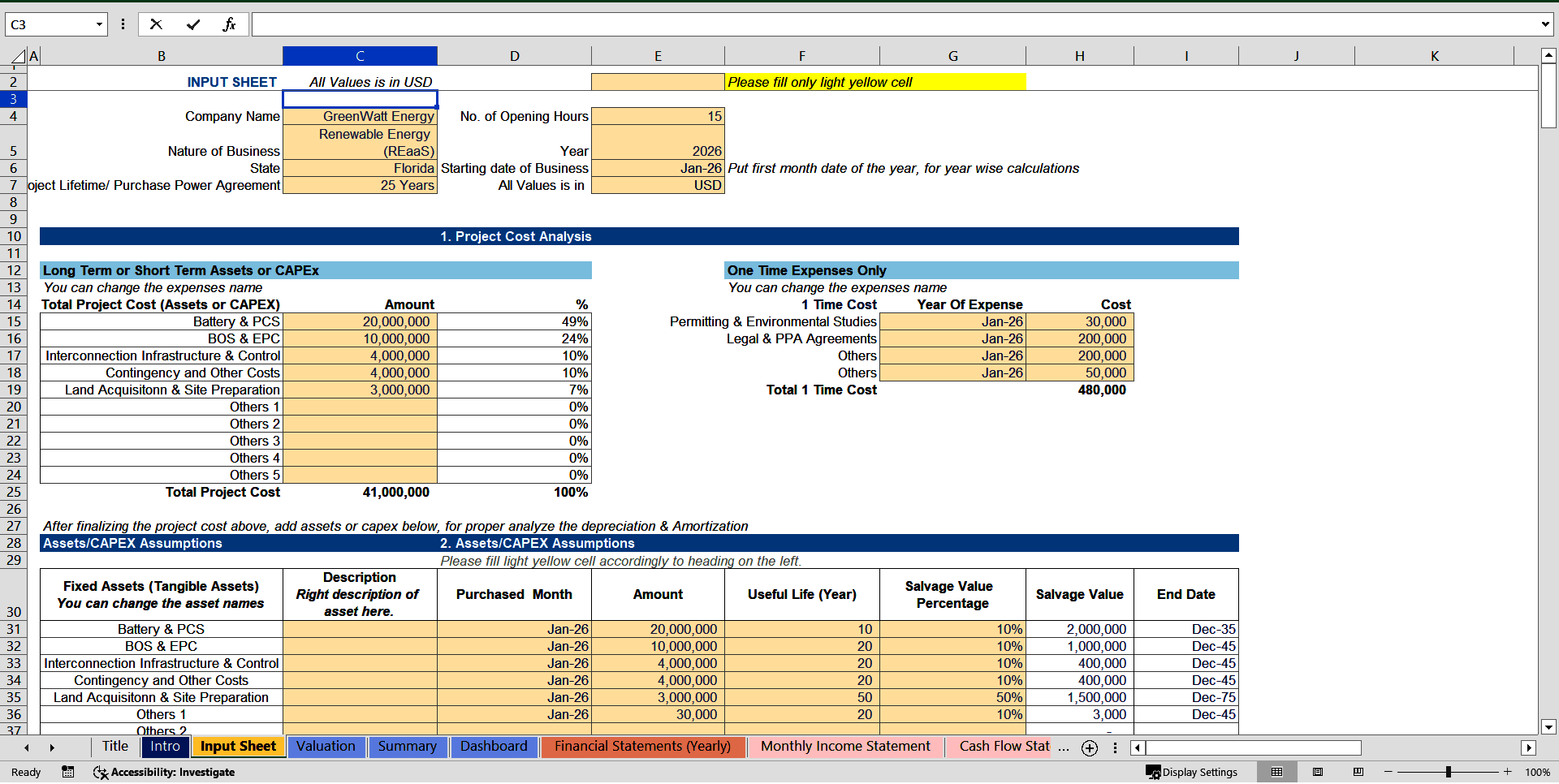Screen dimensions: 1559x784
Task: Click the Total Project Cost 41,000,000 cell
Action: (360, 492)
